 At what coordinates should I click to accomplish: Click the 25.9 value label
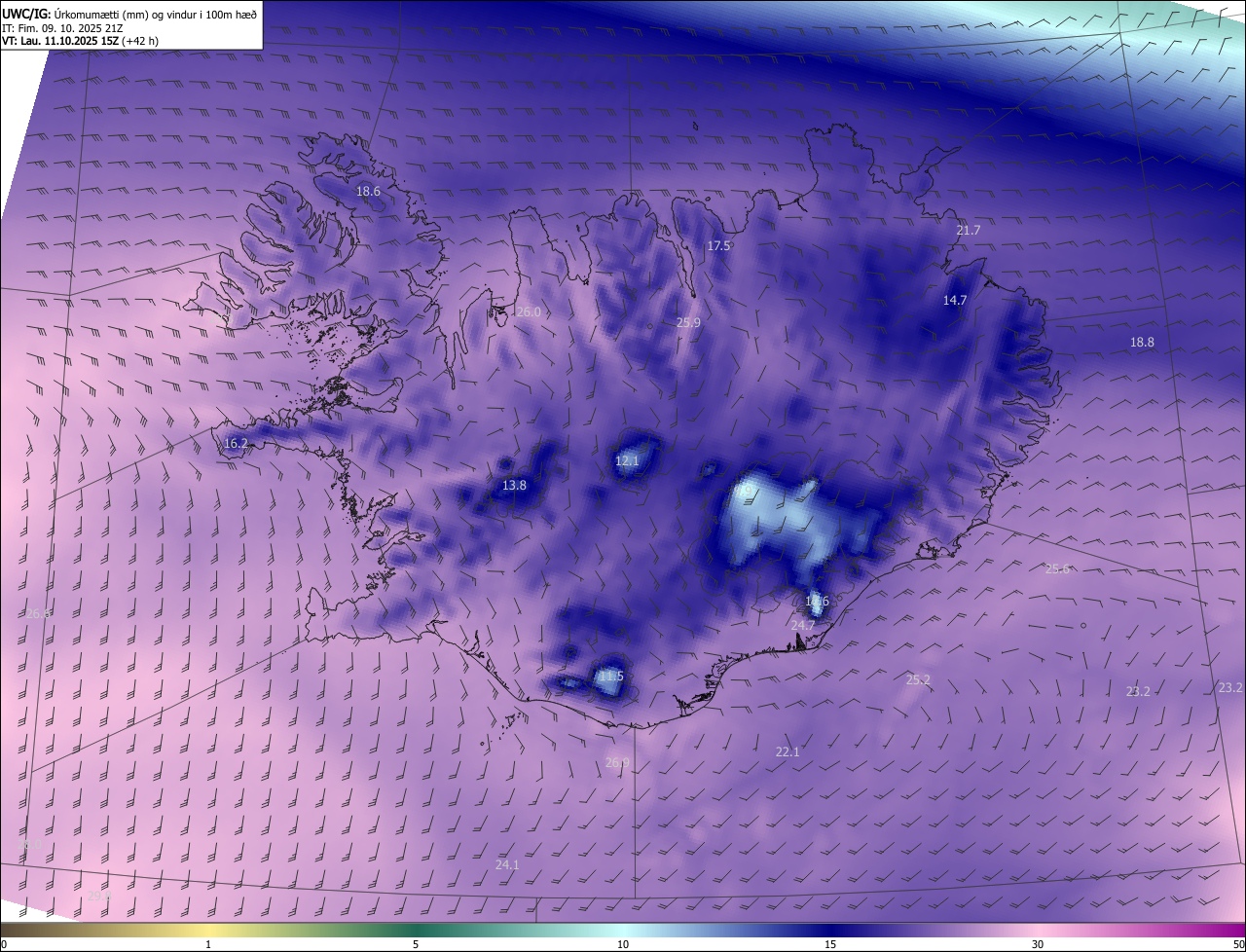(688, 322)
